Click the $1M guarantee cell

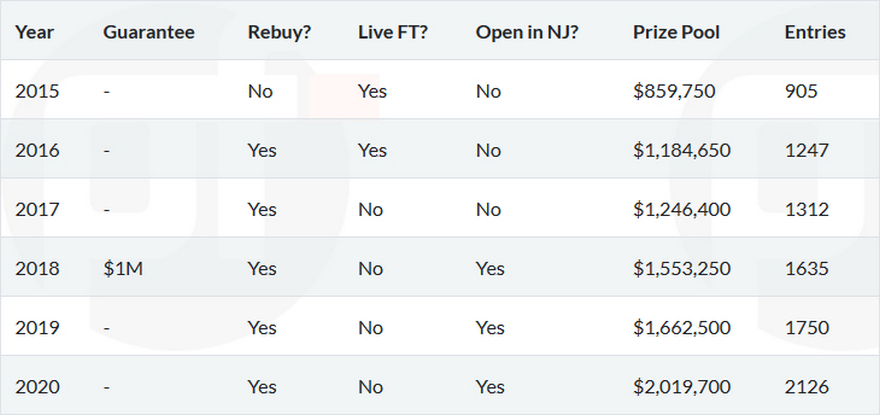(x=123, y=268)
